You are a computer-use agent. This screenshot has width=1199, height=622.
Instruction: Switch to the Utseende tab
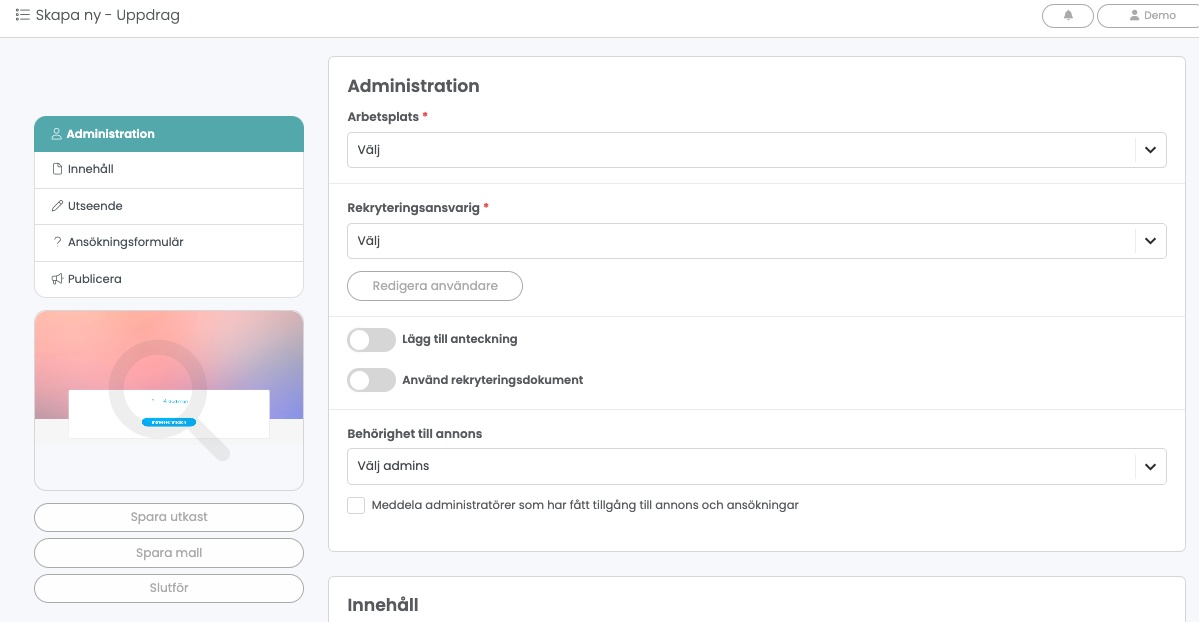169,206
